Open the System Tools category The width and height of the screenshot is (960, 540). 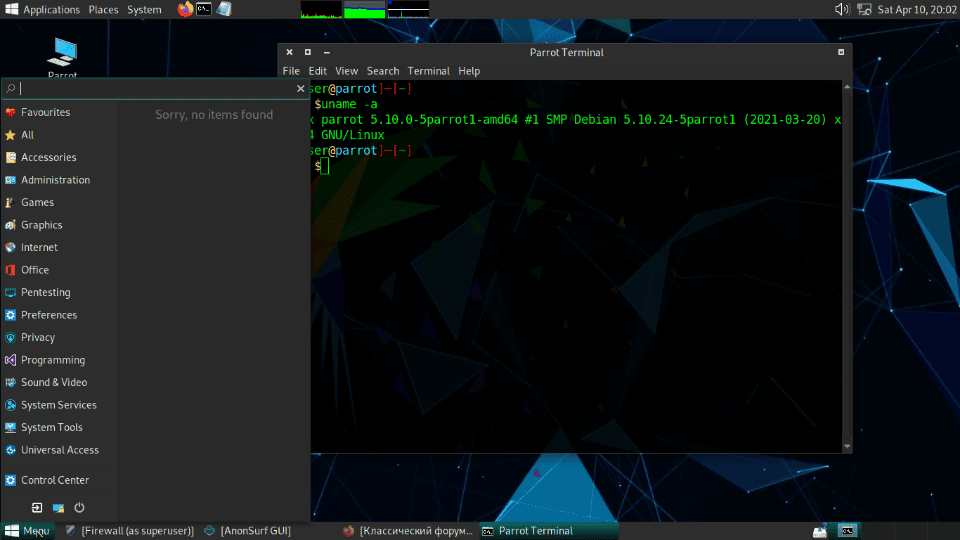coord(59,427)
